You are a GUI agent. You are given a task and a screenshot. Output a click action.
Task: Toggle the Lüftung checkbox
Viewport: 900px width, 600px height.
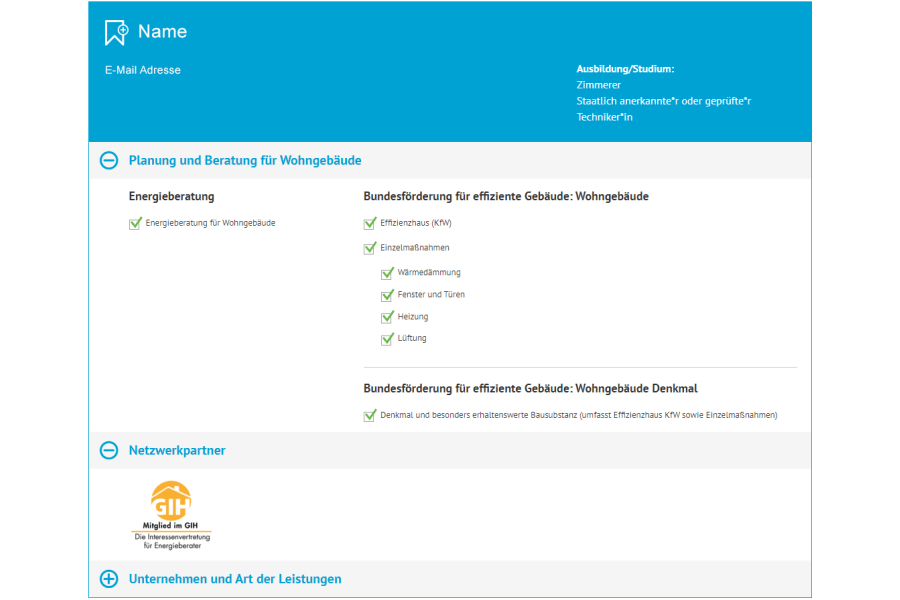[387, 339]
